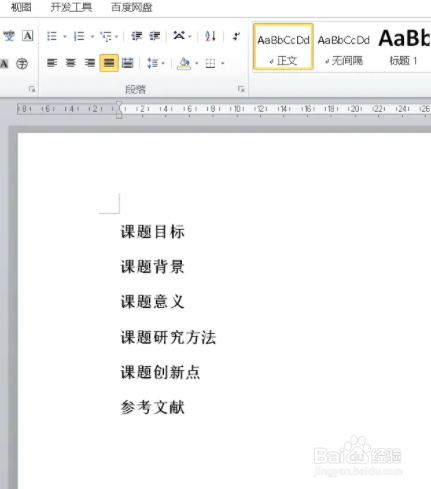Click the line 课题创新点
431x489 pixels.
161,372
